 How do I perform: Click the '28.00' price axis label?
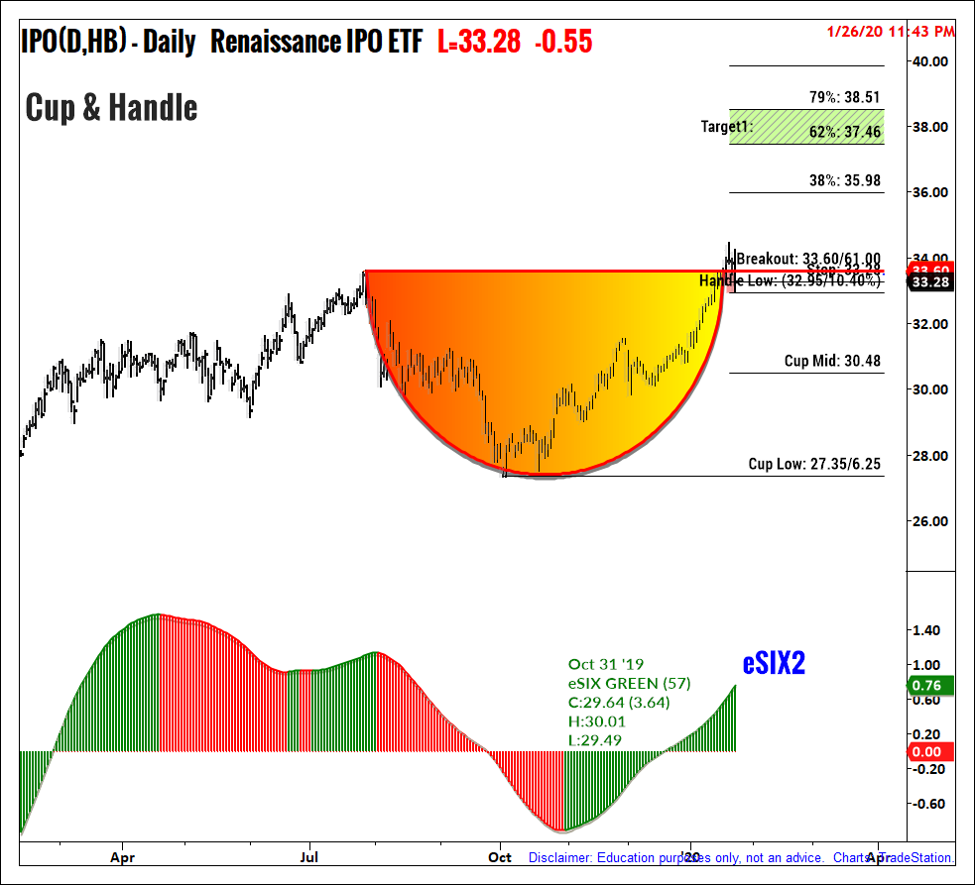point(930,456)
